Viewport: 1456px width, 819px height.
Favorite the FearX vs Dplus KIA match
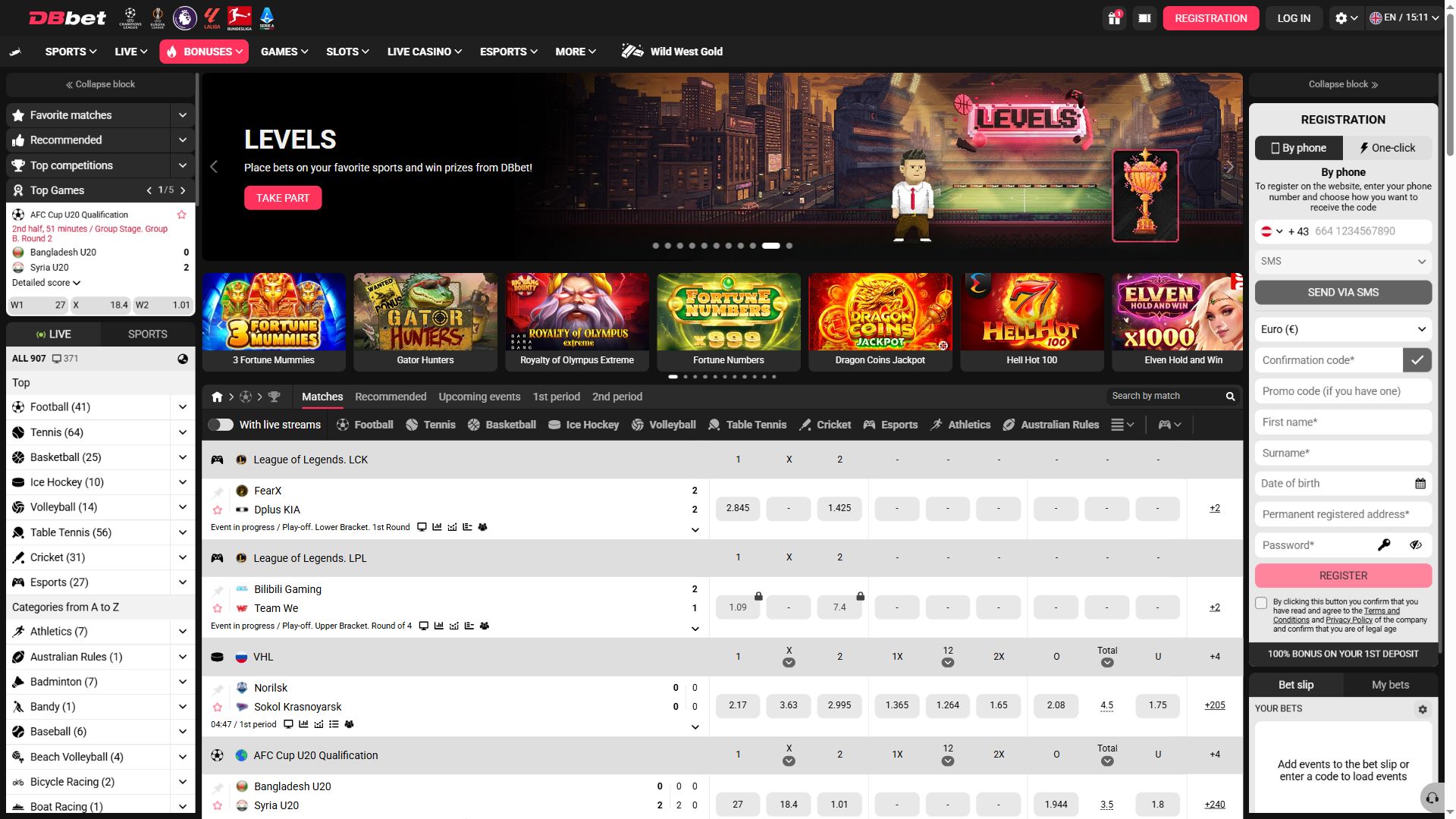218,510
